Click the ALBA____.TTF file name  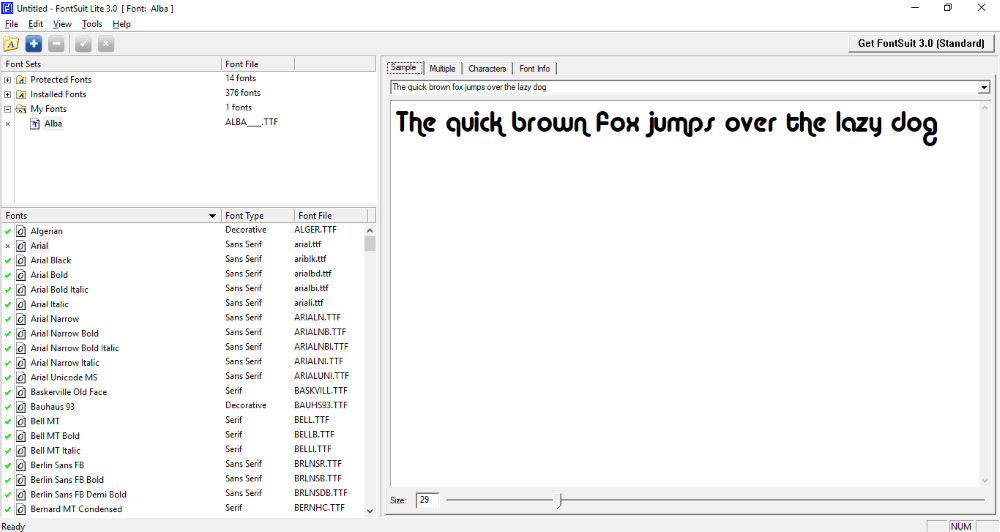(x=251, y=122)
